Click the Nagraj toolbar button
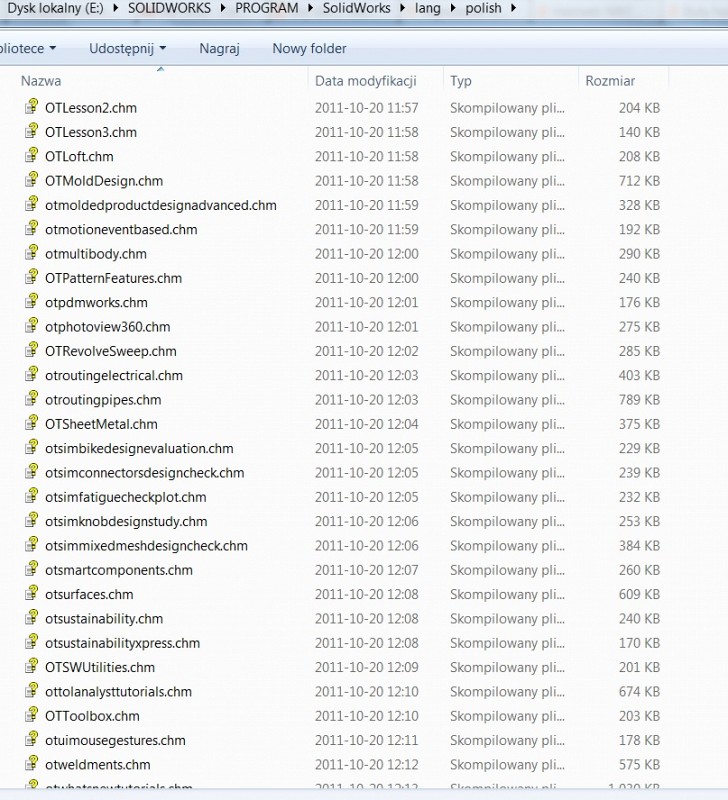This screenshot has height=800, width=728. point(219,48)
